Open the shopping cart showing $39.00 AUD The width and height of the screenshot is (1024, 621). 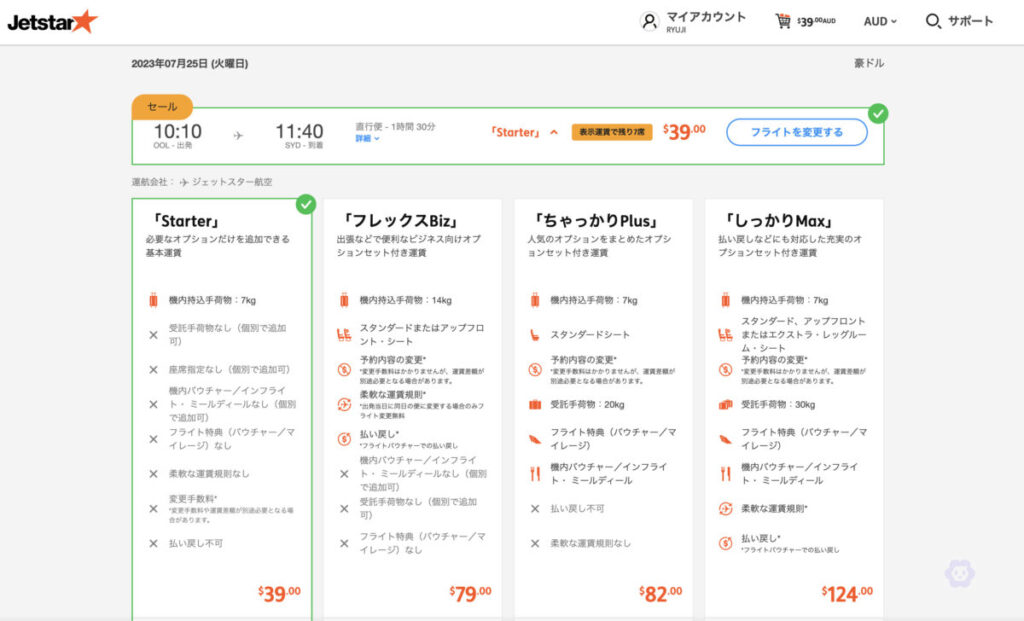(x=783, y=21)
